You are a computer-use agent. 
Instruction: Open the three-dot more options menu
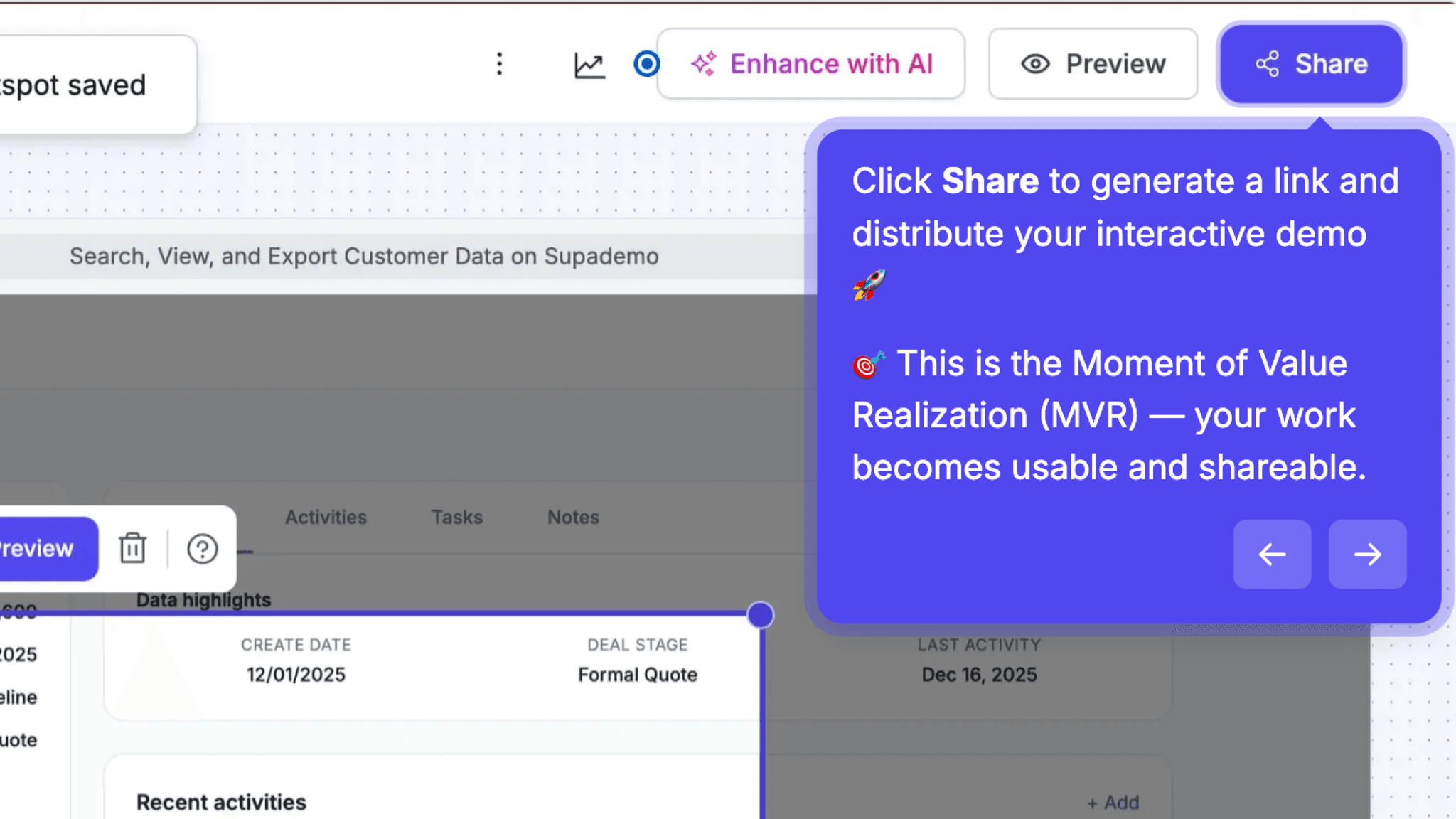(x=500, y=64)
